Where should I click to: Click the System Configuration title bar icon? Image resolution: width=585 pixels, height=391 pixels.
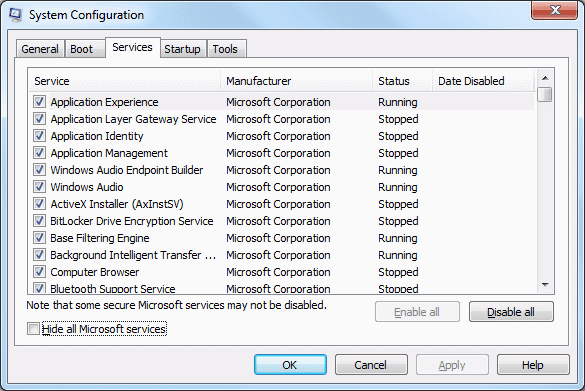coord(15,15)
